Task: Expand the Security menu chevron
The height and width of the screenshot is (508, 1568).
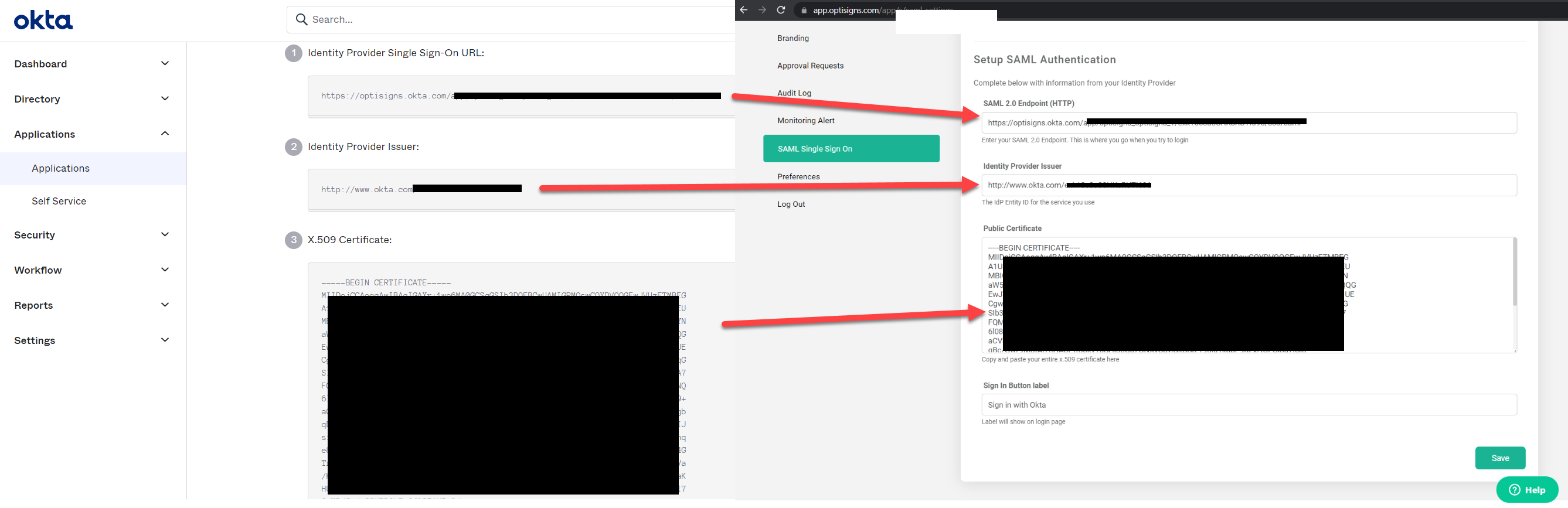Action: (x=165, y=234)
